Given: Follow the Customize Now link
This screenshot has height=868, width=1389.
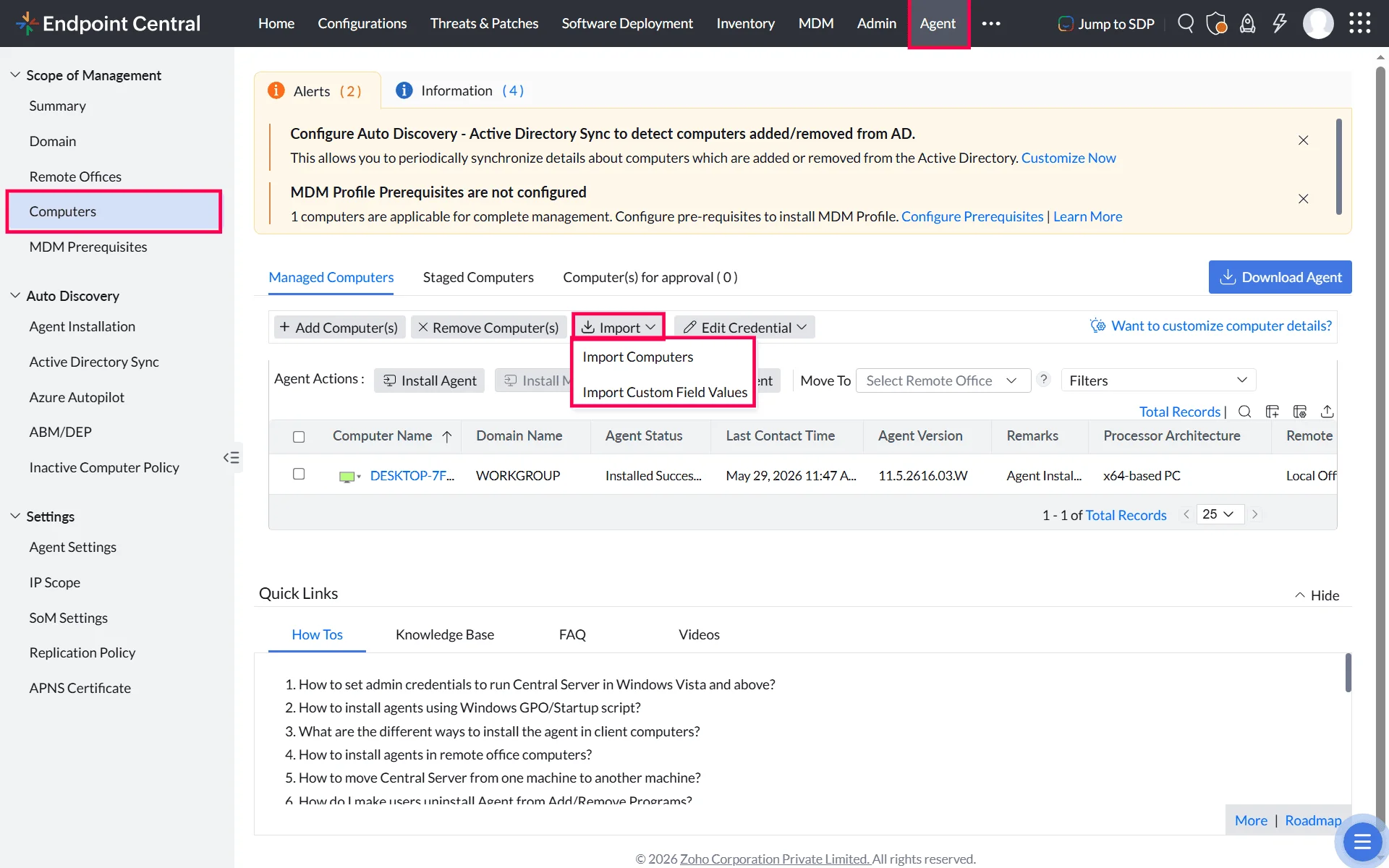Looking at the screenshot, I should point(1069,158).
